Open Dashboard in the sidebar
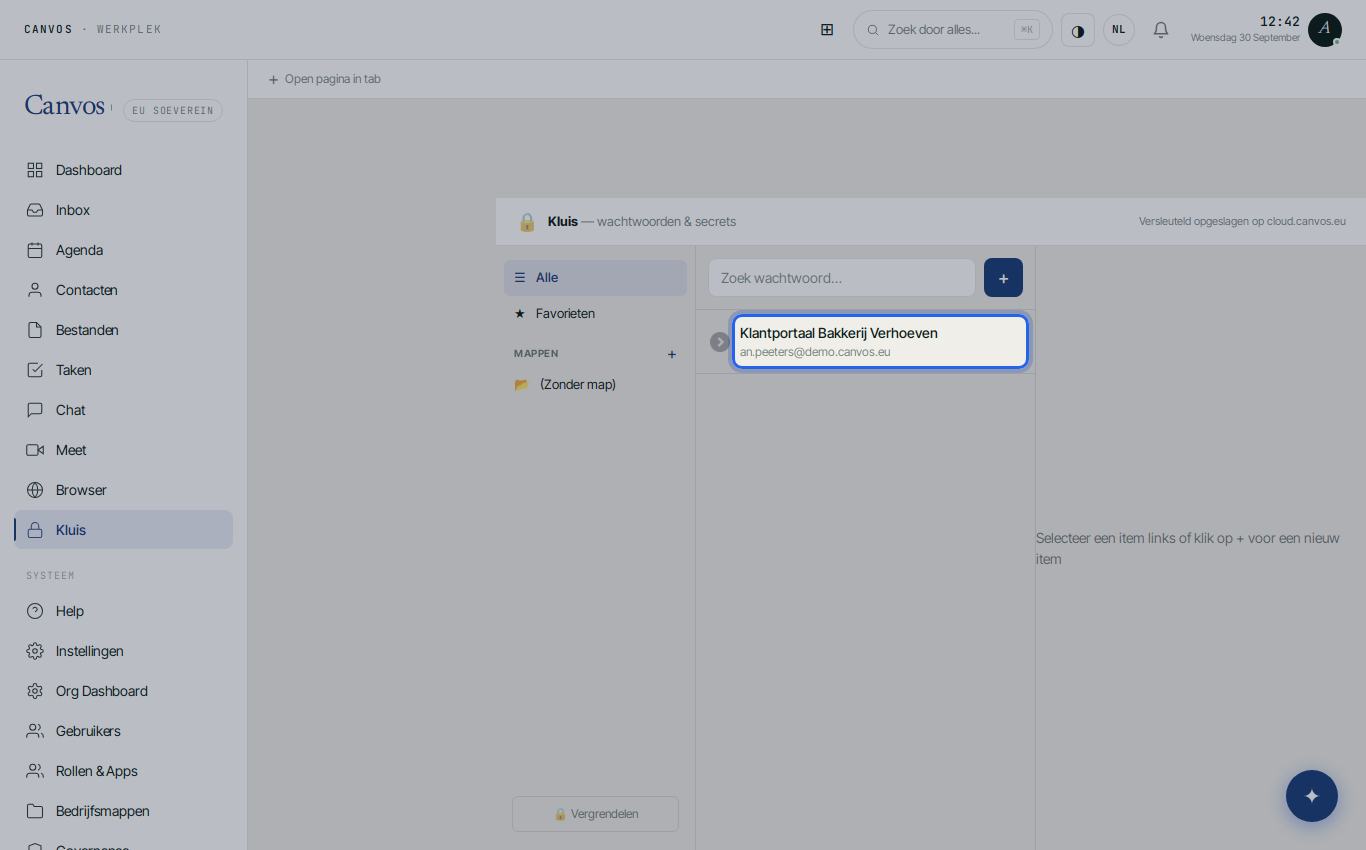Viewport: 1366px width, 850px height. [123, 170]
